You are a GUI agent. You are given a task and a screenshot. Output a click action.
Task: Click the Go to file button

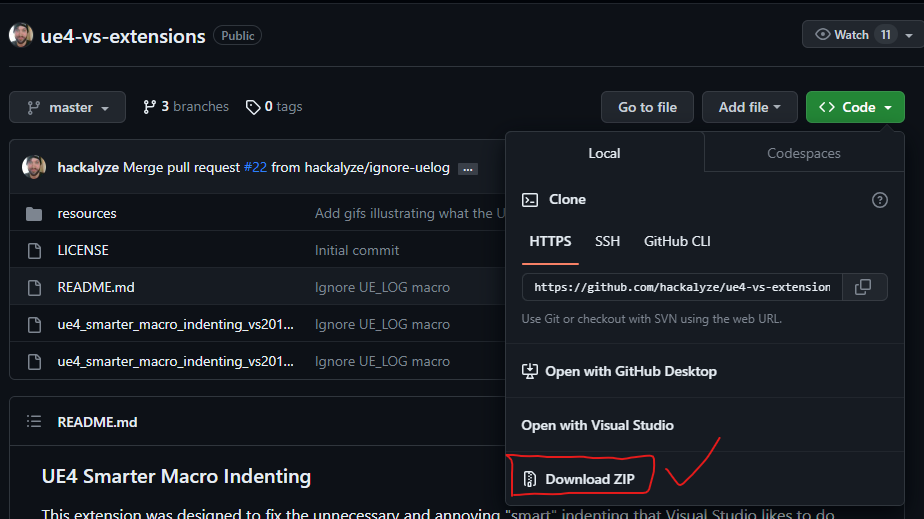coord(647,107)
